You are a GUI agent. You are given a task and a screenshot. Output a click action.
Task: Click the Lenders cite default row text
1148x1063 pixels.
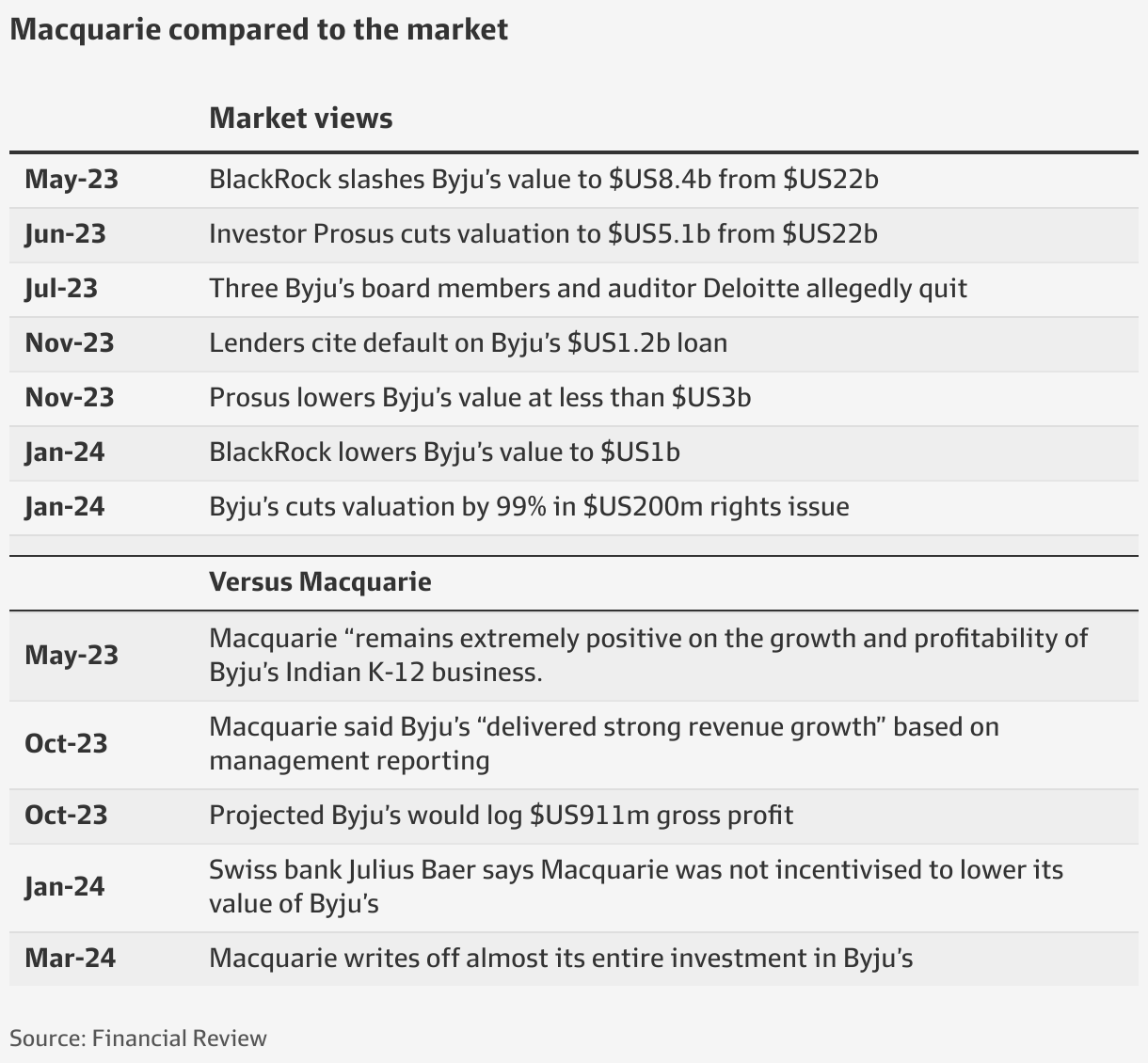[468, 342]
